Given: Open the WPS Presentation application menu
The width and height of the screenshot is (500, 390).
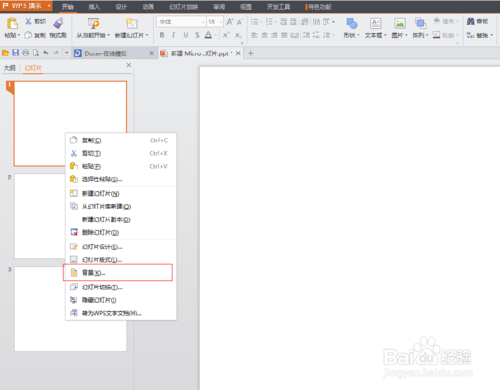Looking at the screenshot, I should 26,6.
